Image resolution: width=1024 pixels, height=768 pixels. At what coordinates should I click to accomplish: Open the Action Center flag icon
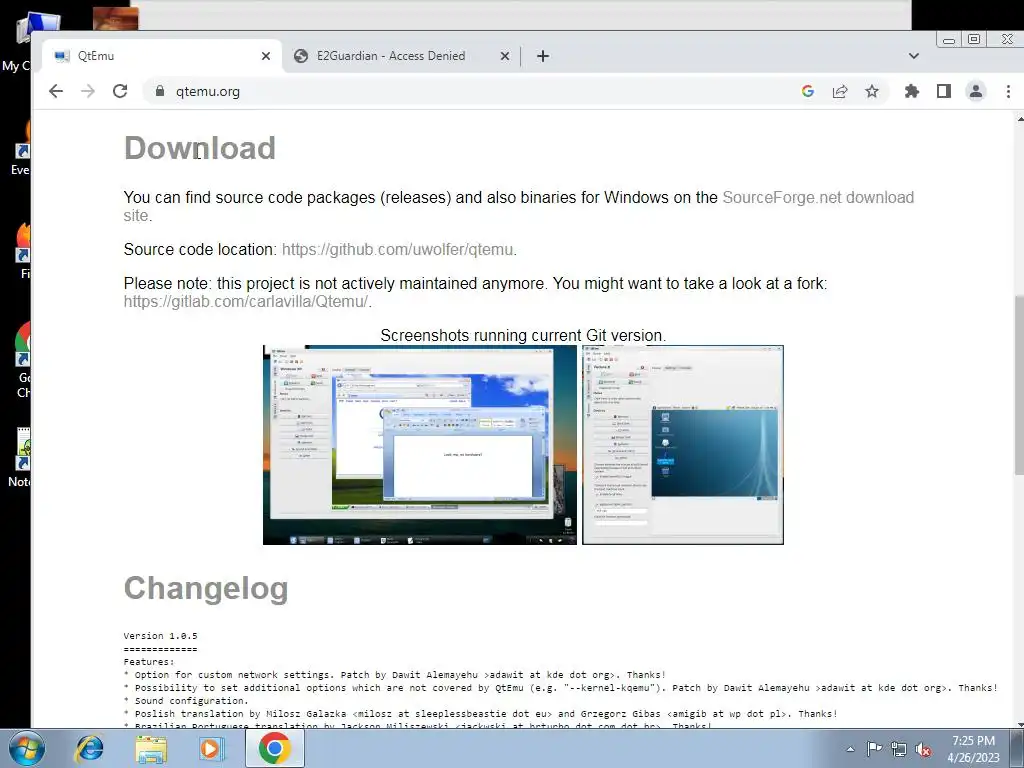pyautogui.click(x=874, y=749)
